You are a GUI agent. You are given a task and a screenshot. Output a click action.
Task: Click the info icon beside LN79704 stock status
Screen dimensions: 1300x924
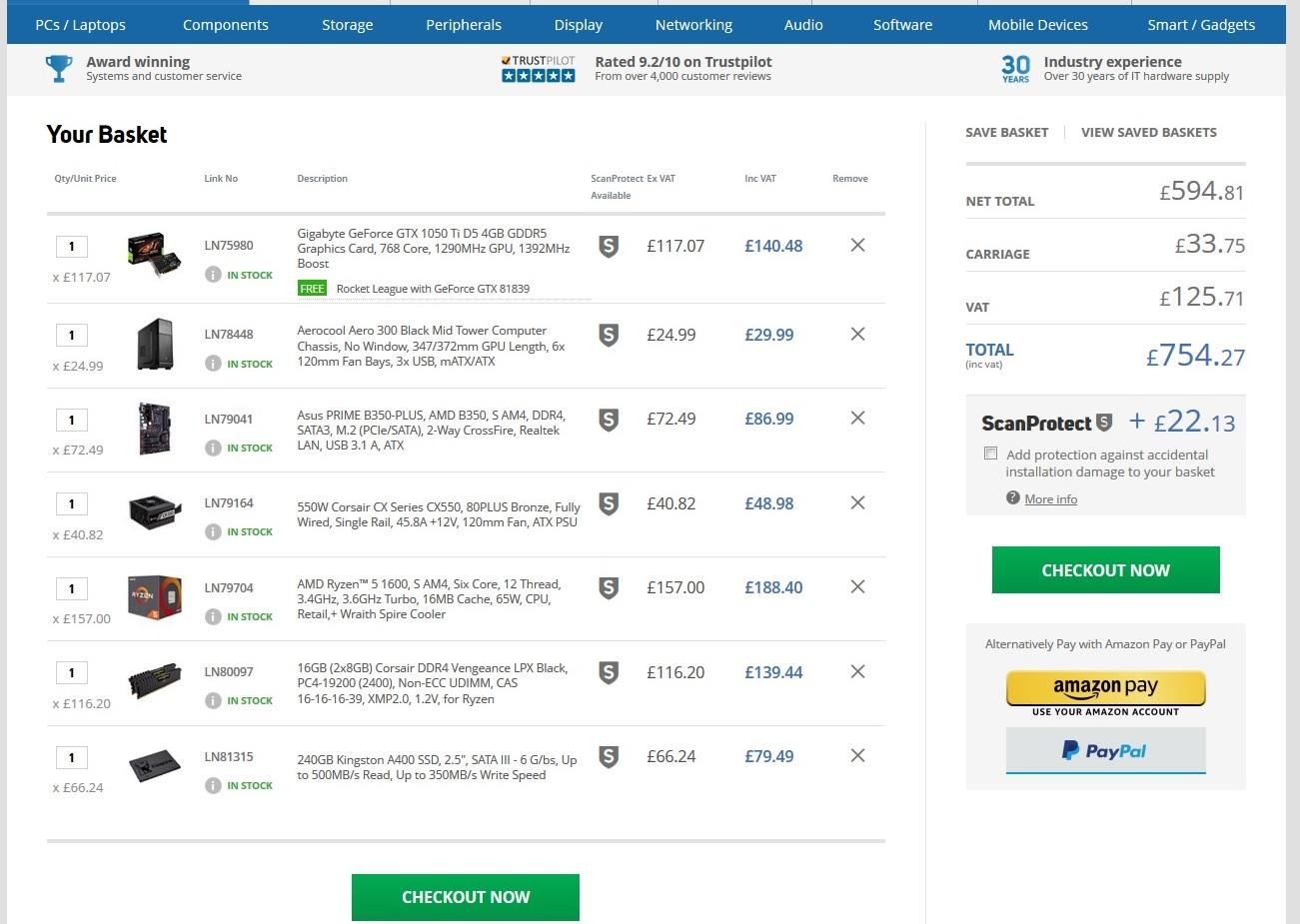213,617
